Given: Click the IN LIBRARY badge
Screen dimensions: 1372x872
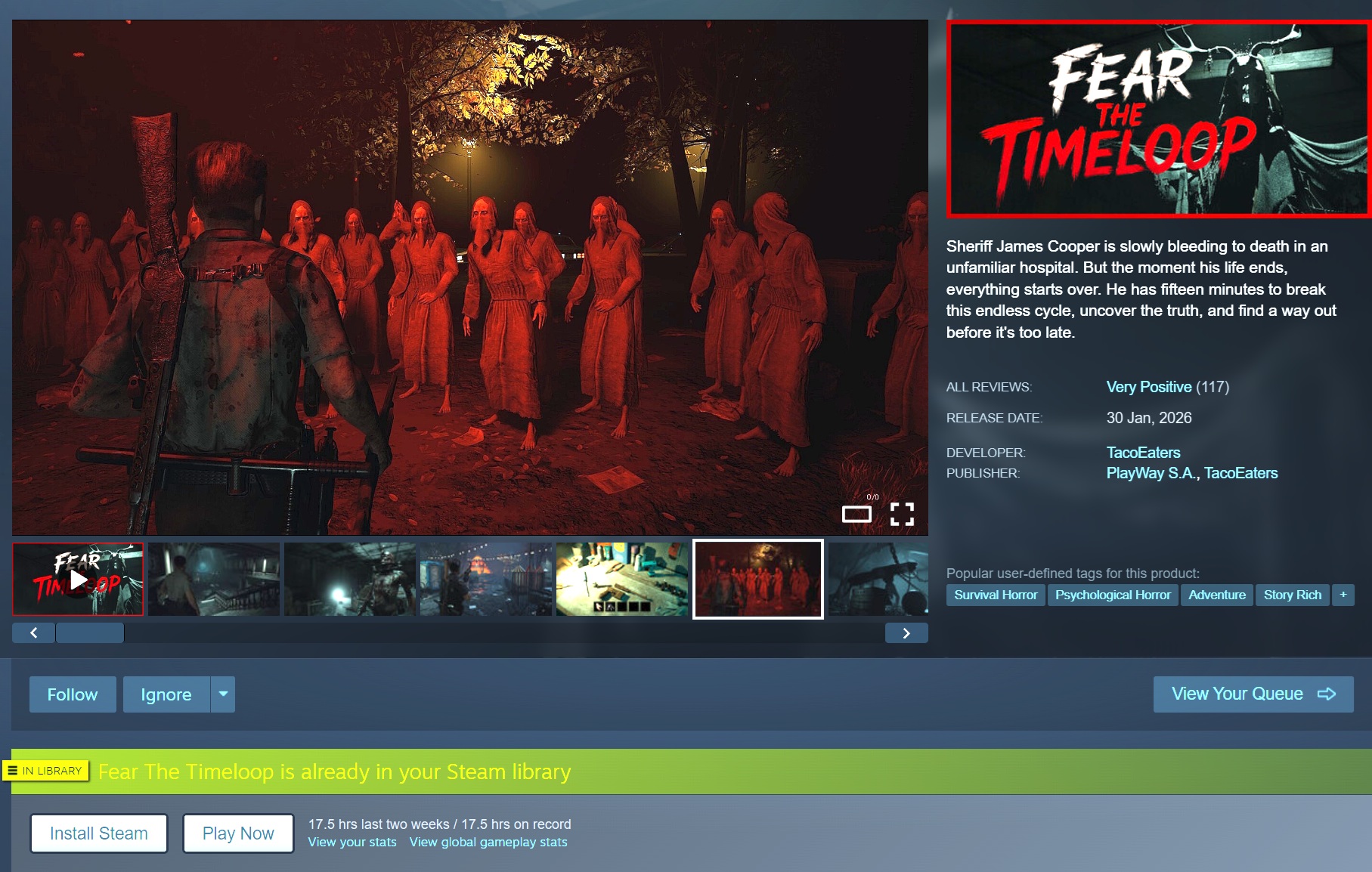Looking at the screenshot, I should click(x=45, y=771).
